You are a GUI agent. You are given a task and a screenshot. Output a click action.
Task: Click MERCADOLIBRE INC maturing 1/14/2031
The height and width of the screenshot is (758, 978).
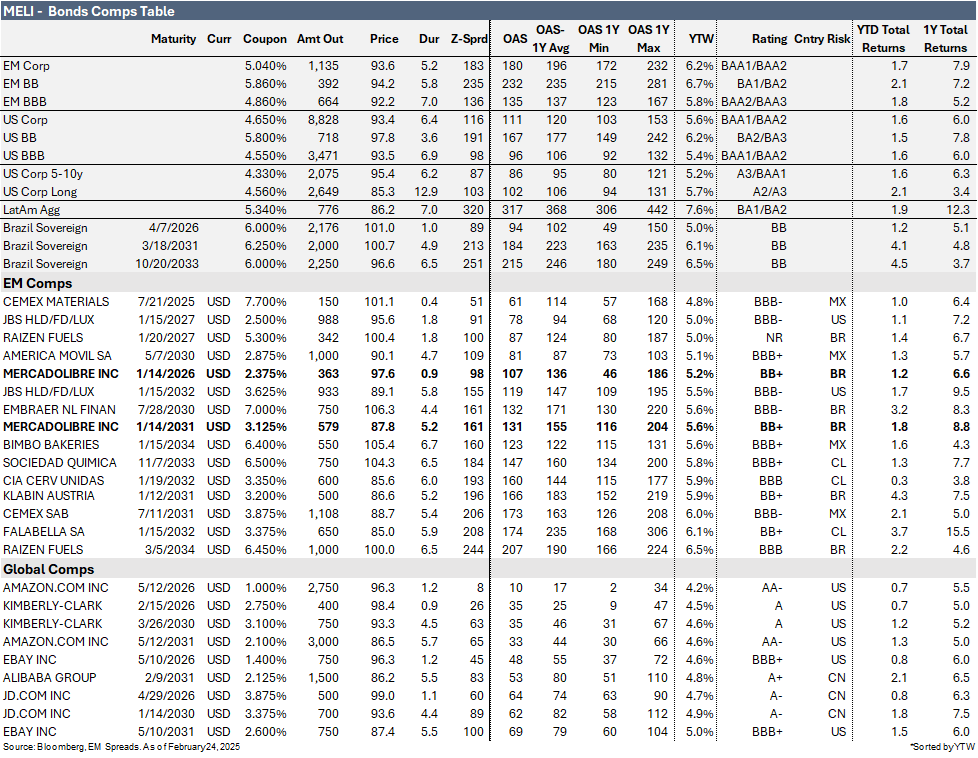(61, 427)
